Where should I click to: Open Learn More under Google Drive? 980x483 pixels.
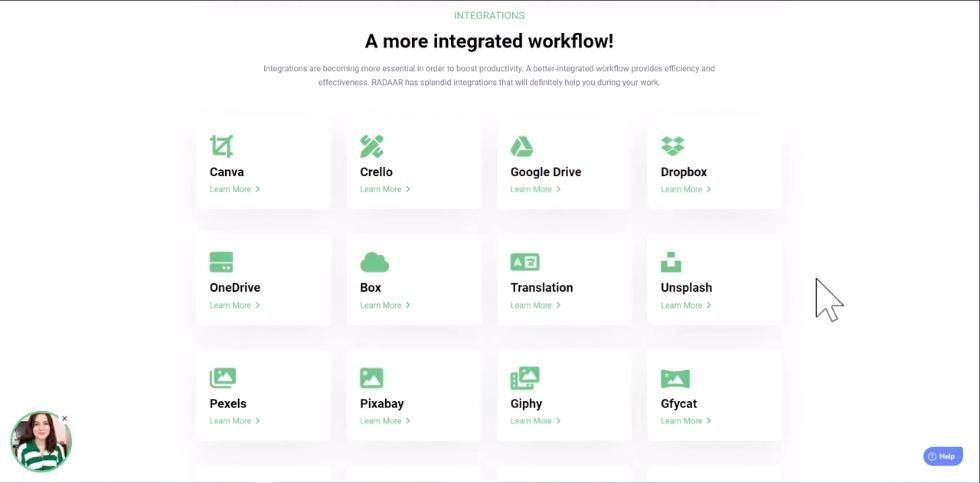click(535, 189)
